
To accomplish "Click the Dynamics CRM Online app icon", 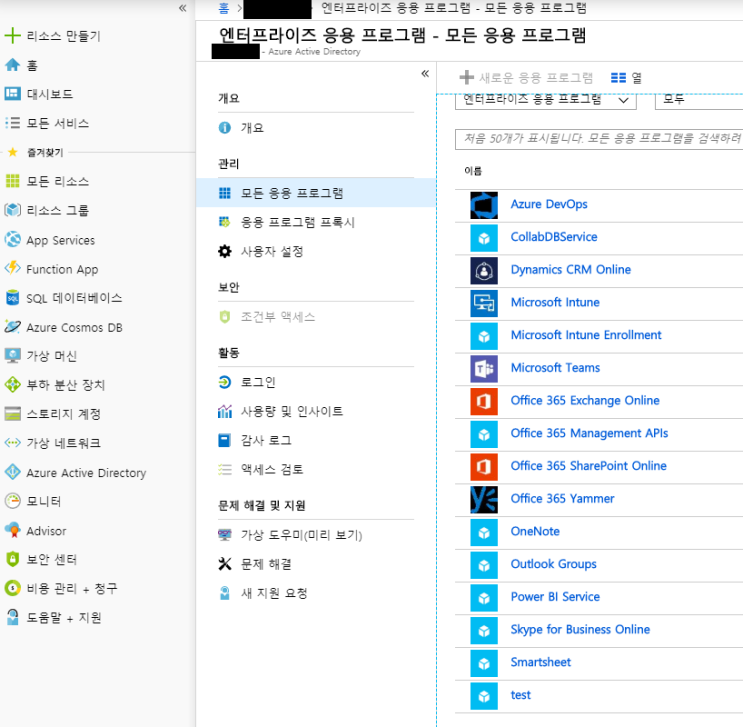I will coord(484,270).
